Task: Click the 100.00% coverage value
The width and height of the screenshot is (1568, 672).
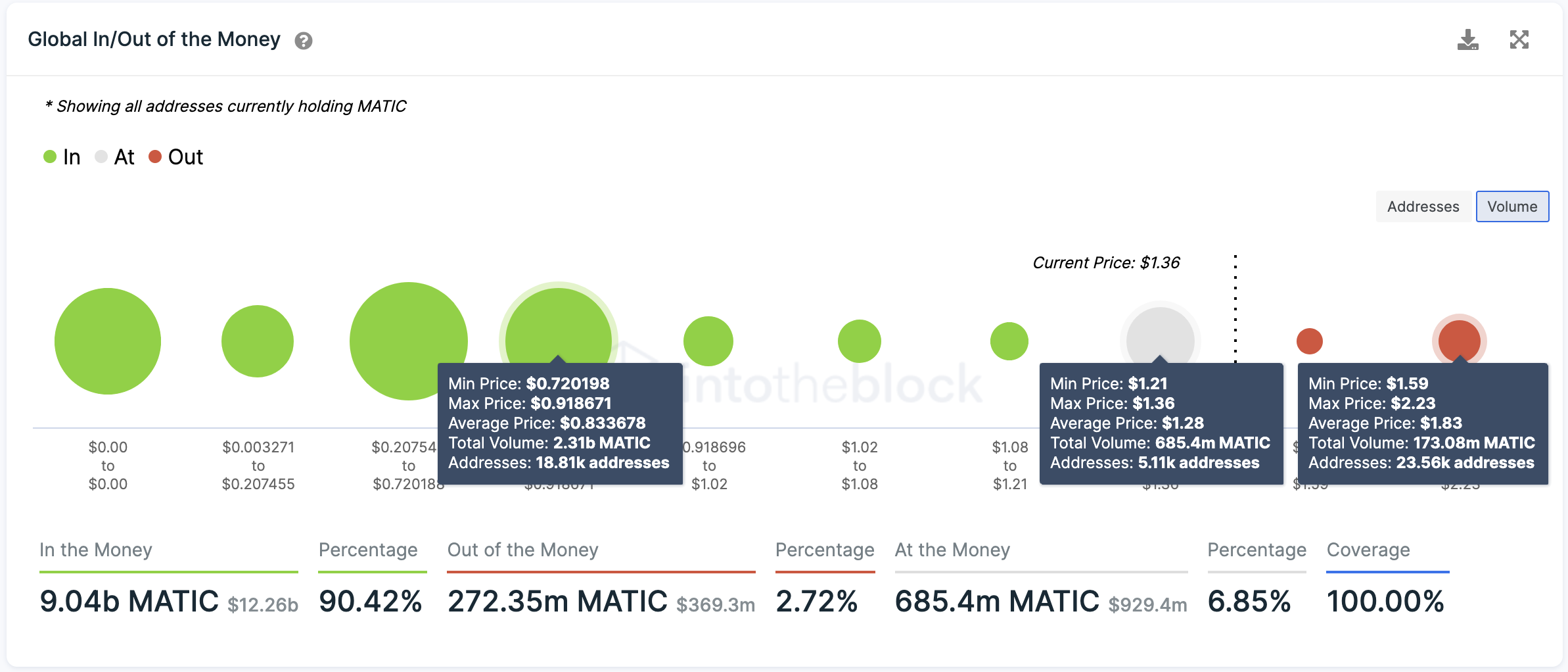Action: click(1385, 601)
